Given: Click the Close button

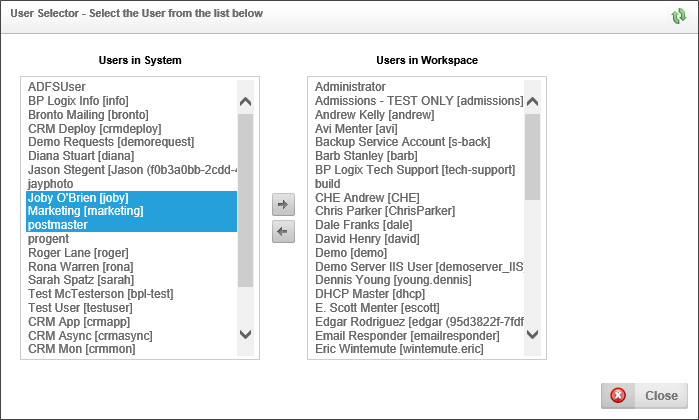Looking at the screenshot, I should click(644, 395).
